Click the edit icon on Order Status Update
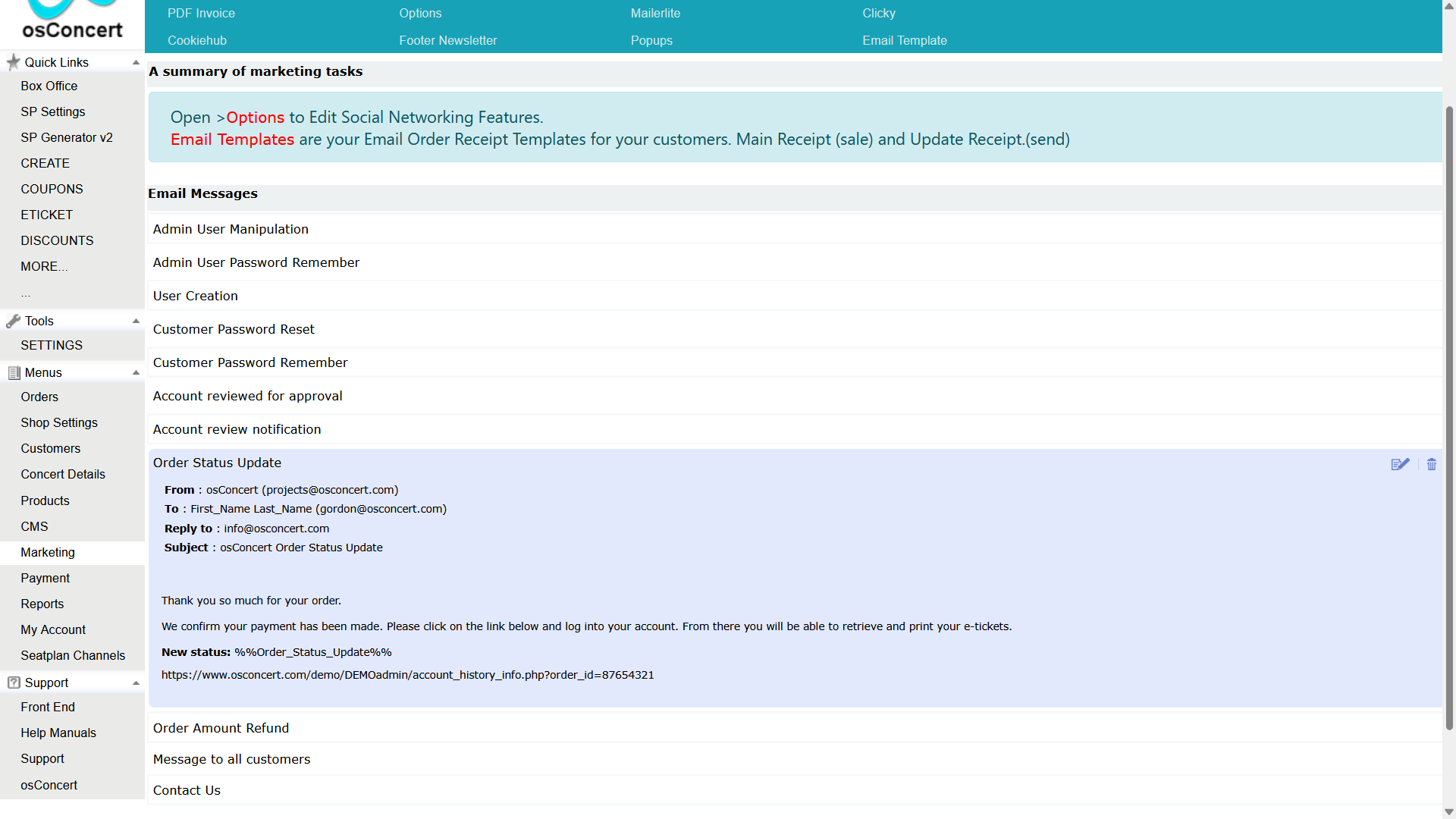Viewport: 1456px width, 819px height. click(x=1400, y=464)
